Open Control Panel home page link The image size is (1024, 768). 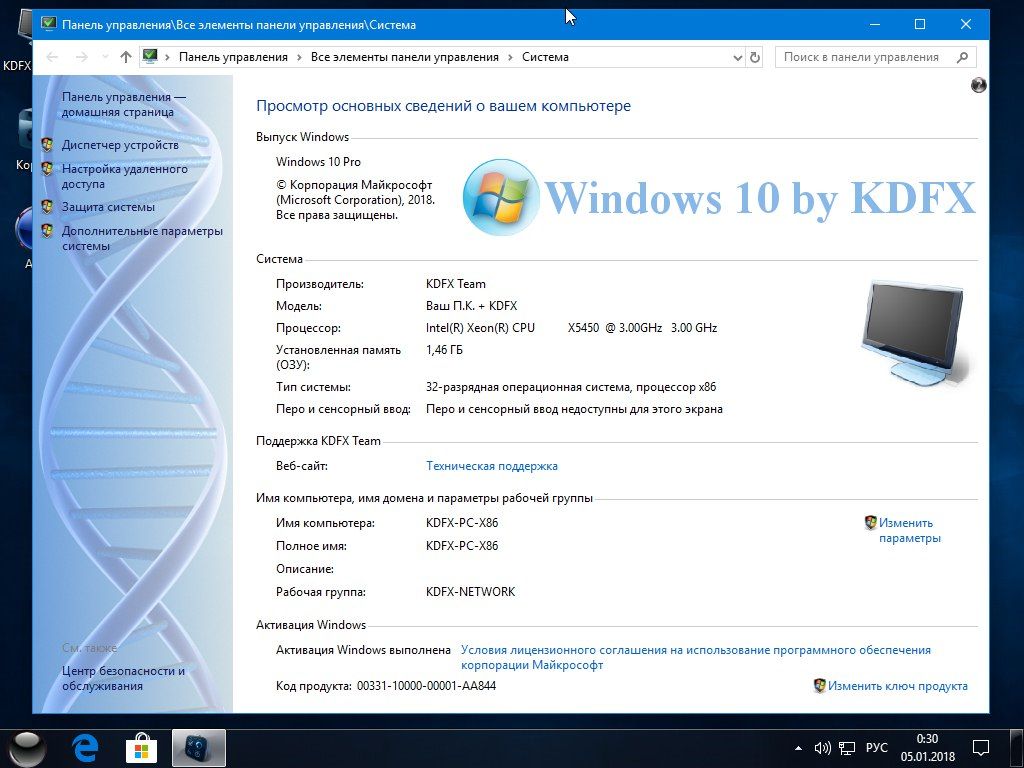[123, 104]
